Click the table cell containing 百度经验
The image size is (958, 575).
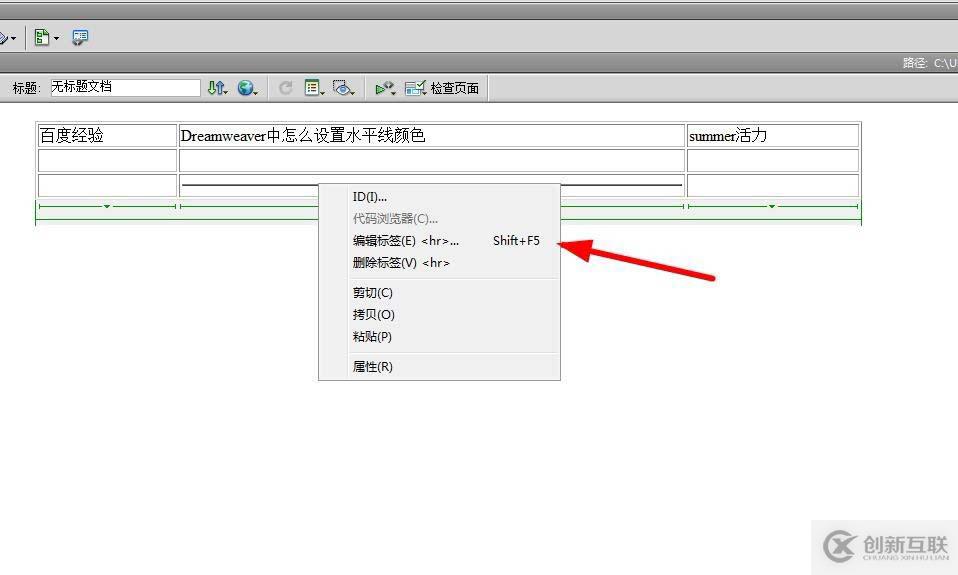tap(107, 136)
